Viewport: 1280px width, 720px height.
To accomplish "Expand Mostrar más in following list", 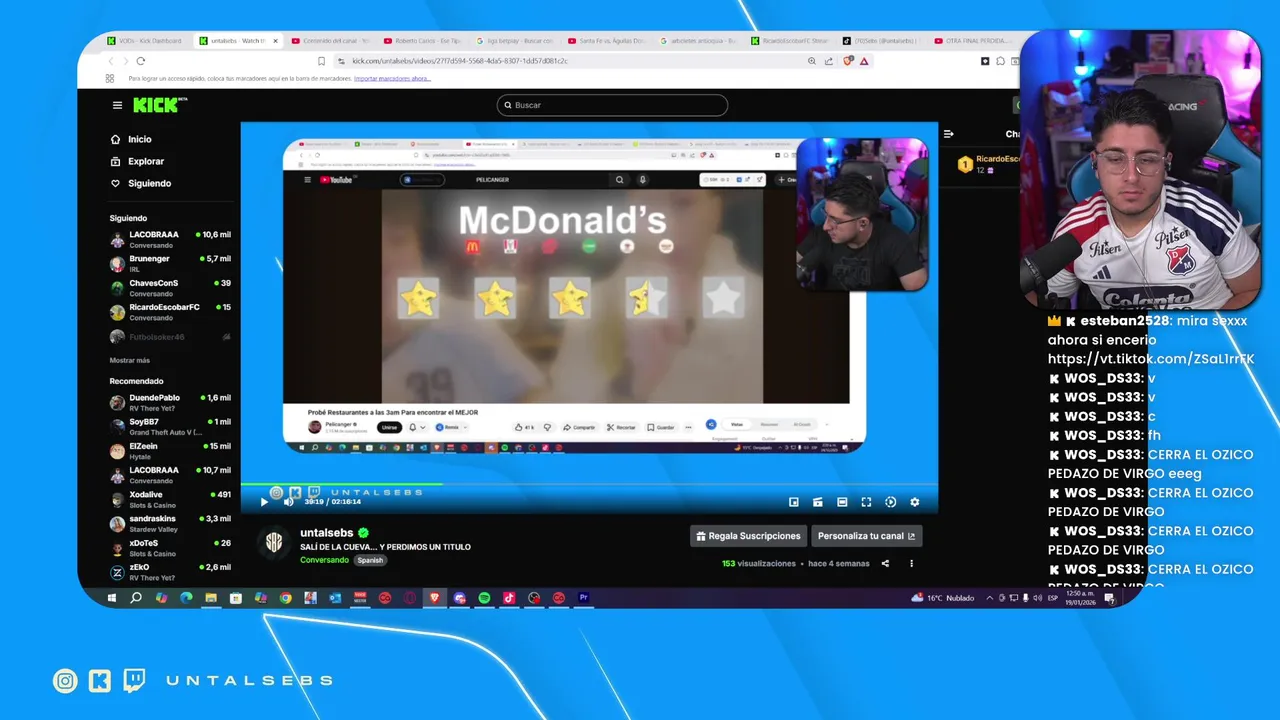I will tap(129, 360).
